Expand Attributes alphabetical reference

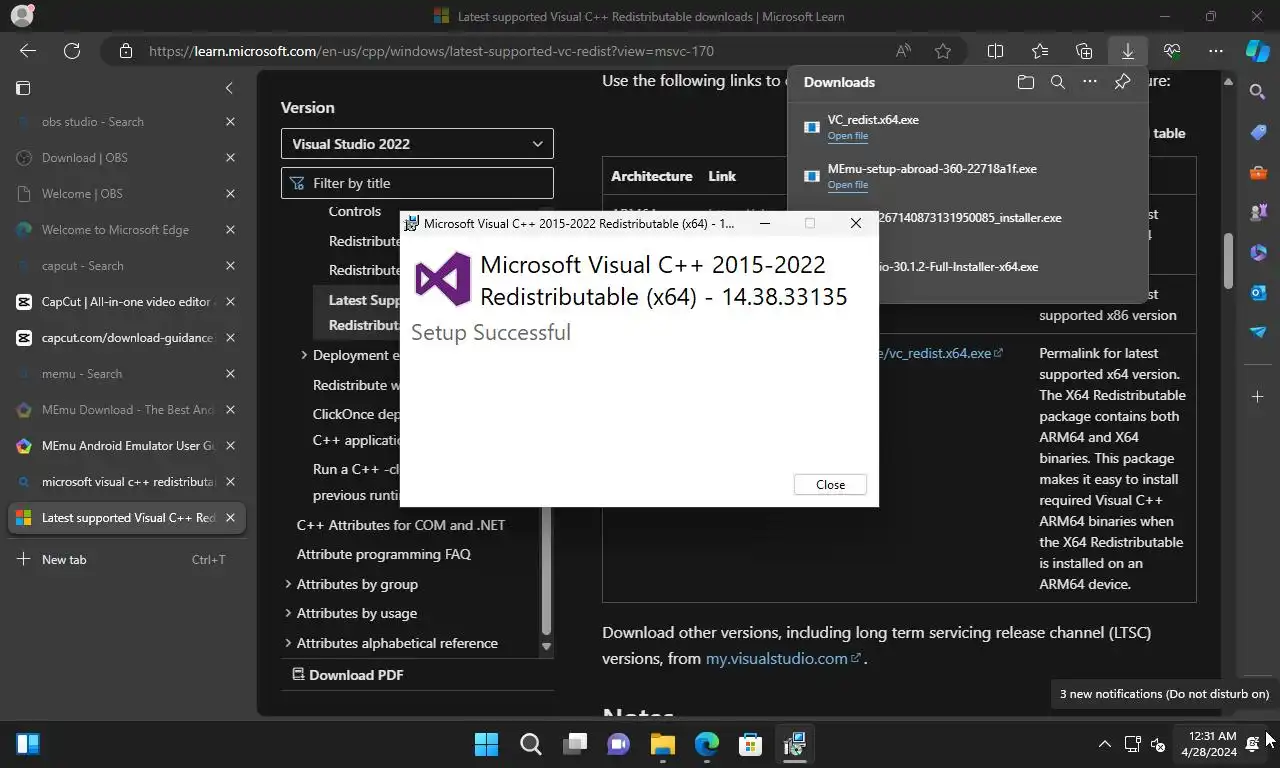pos(288,643)
